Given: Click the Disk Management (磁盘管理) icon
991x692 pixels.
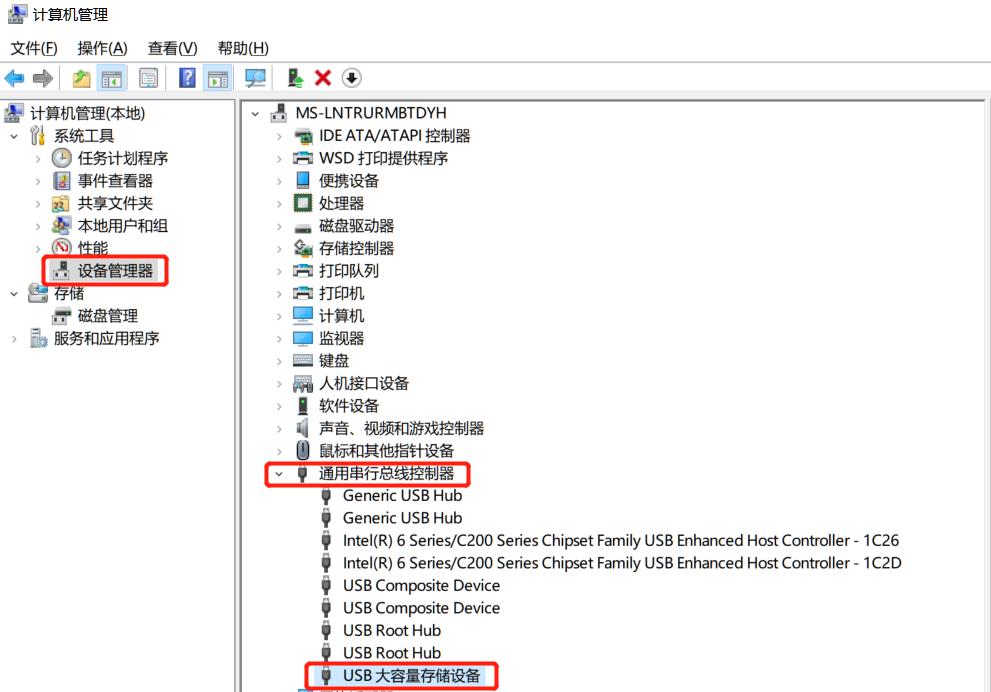Looking at the screenshot, I should (x=61, y=315).
